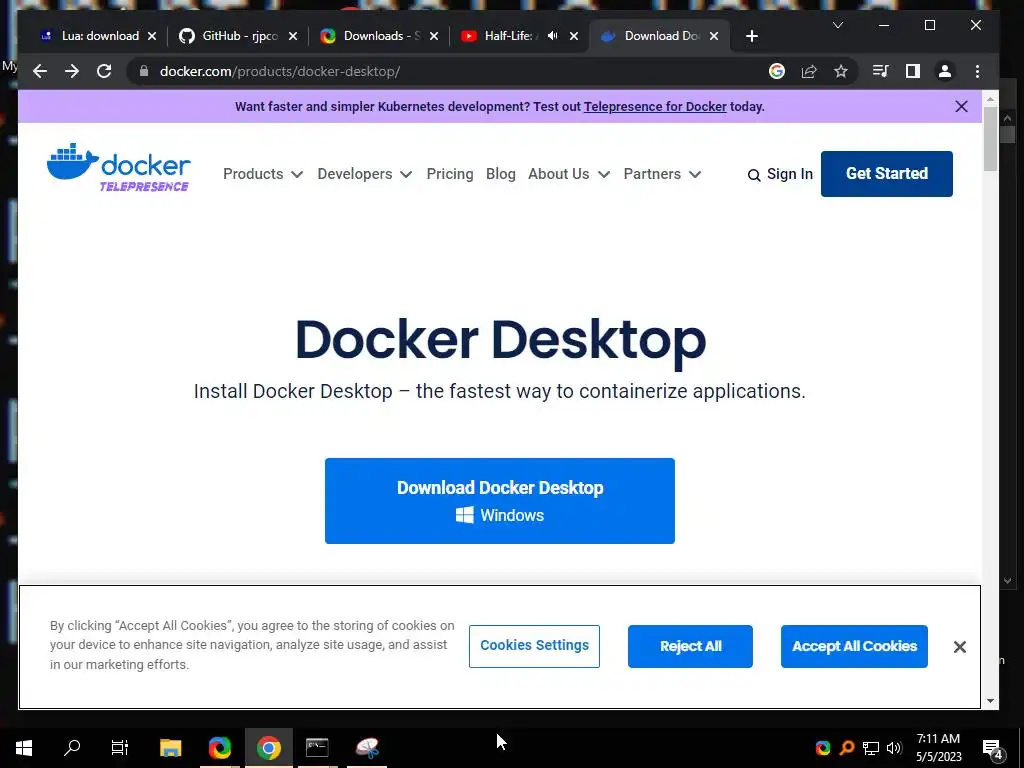View site information lock icon
This screenshot has width=1024, height=768.
pos(144,71)
